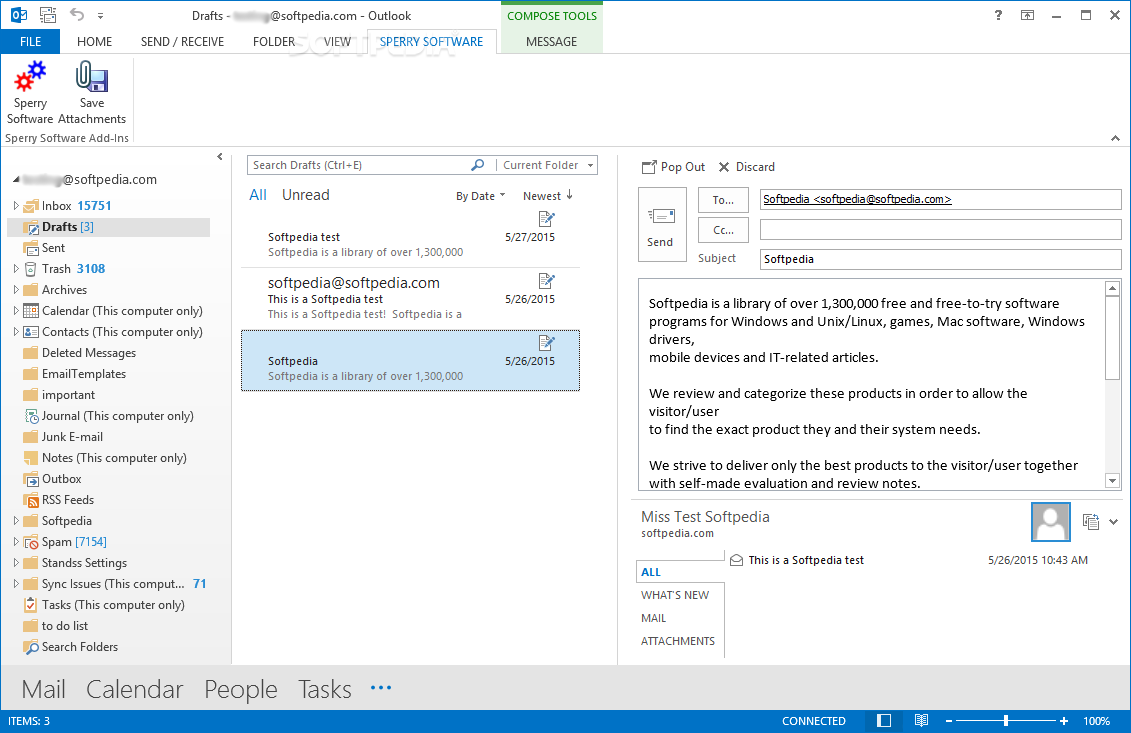
Task: Discard the current draft
Action: pyautogui.click(x=747, y=167)
